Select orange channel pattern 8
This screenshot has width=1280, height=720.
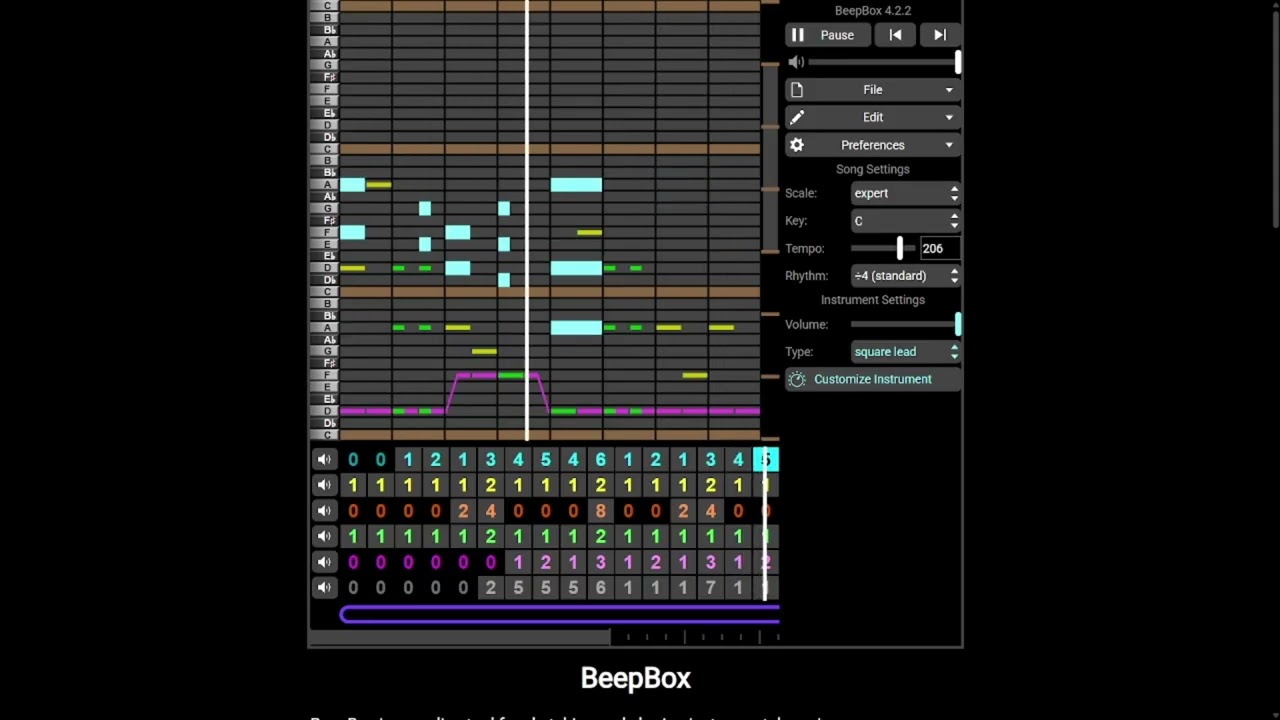[601, 511]
